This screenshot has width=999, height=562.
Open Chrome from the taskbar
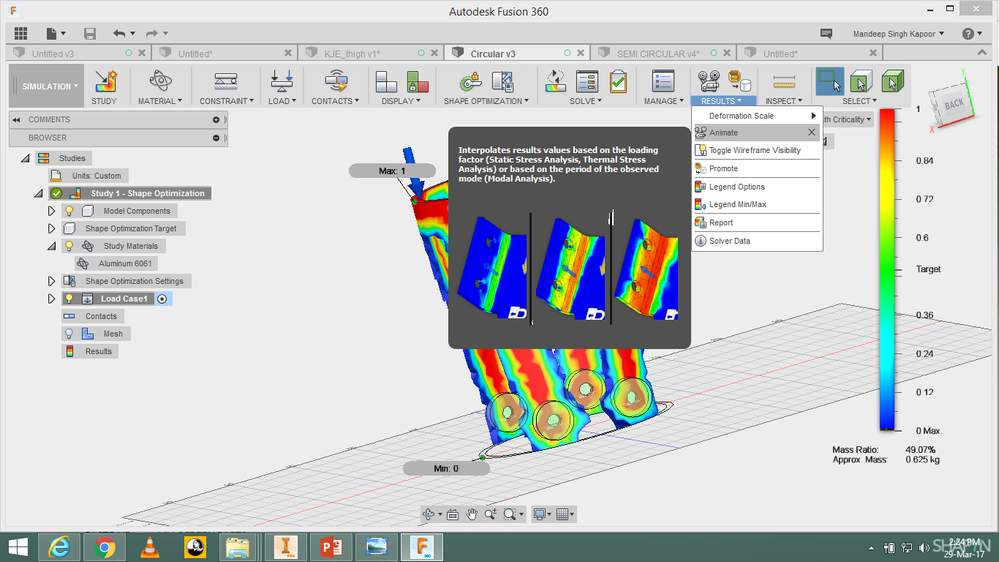[104, 547]
